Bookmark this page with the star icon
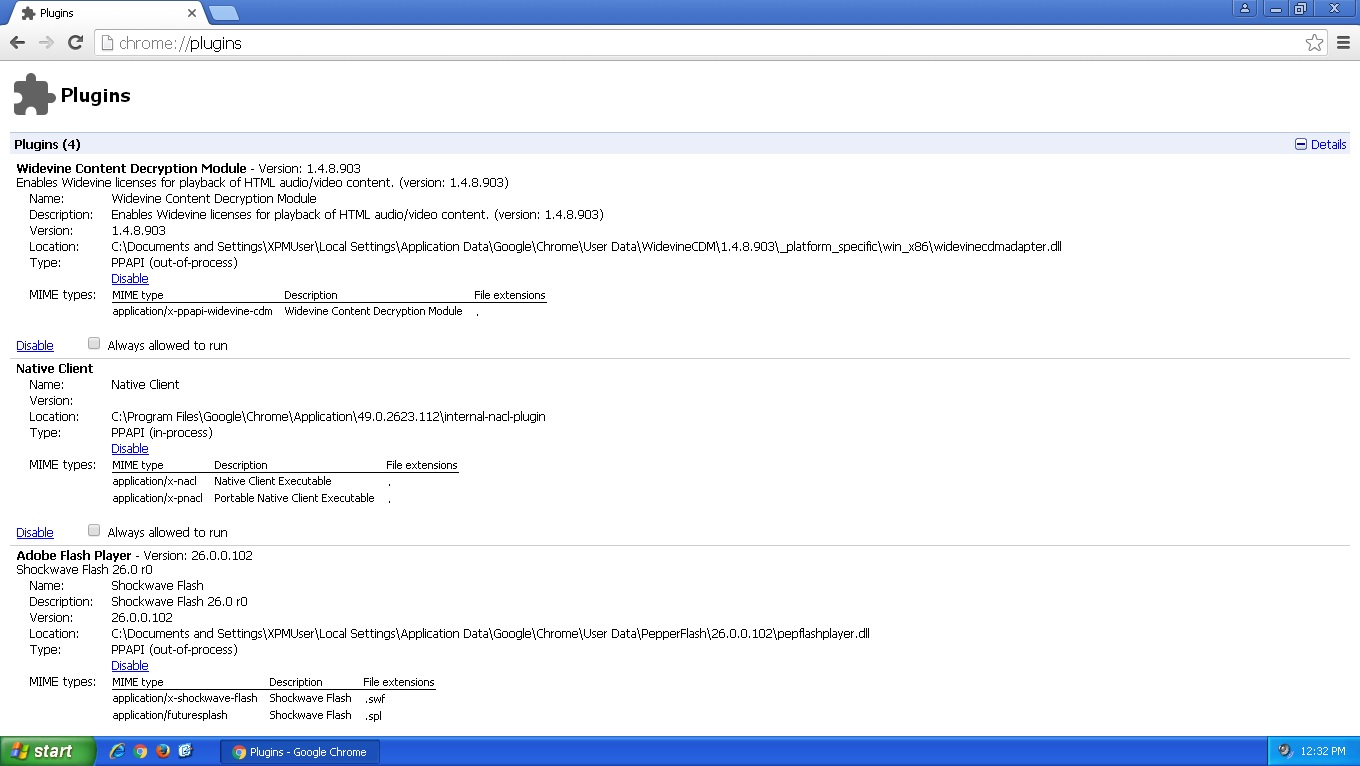The height and width of the screenshot is (766, 1360). (x=1314, y=43)
